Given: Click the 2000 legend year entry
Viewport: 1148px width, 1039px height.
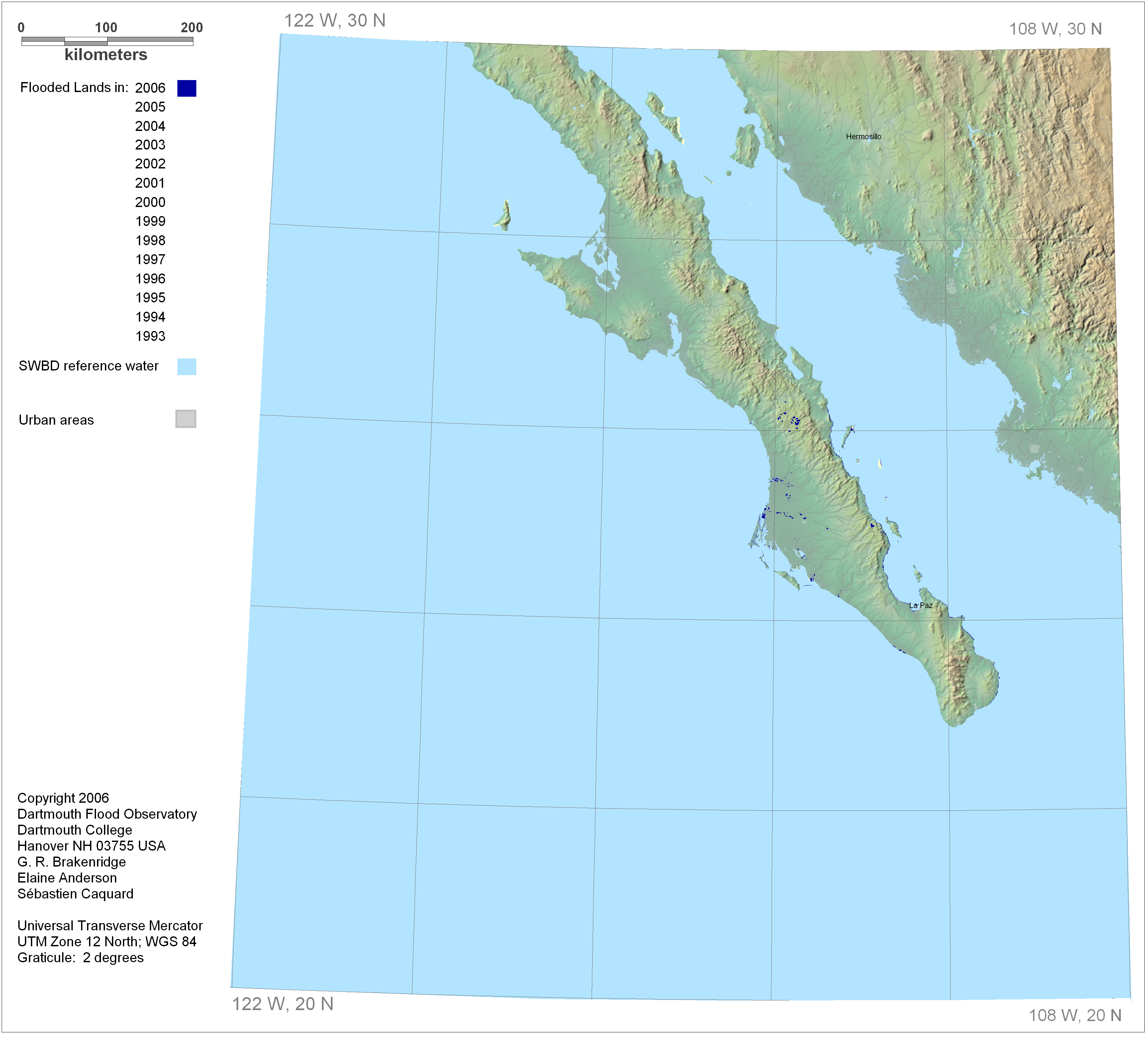Looking at the screenshot, I should tap(150, 202).
